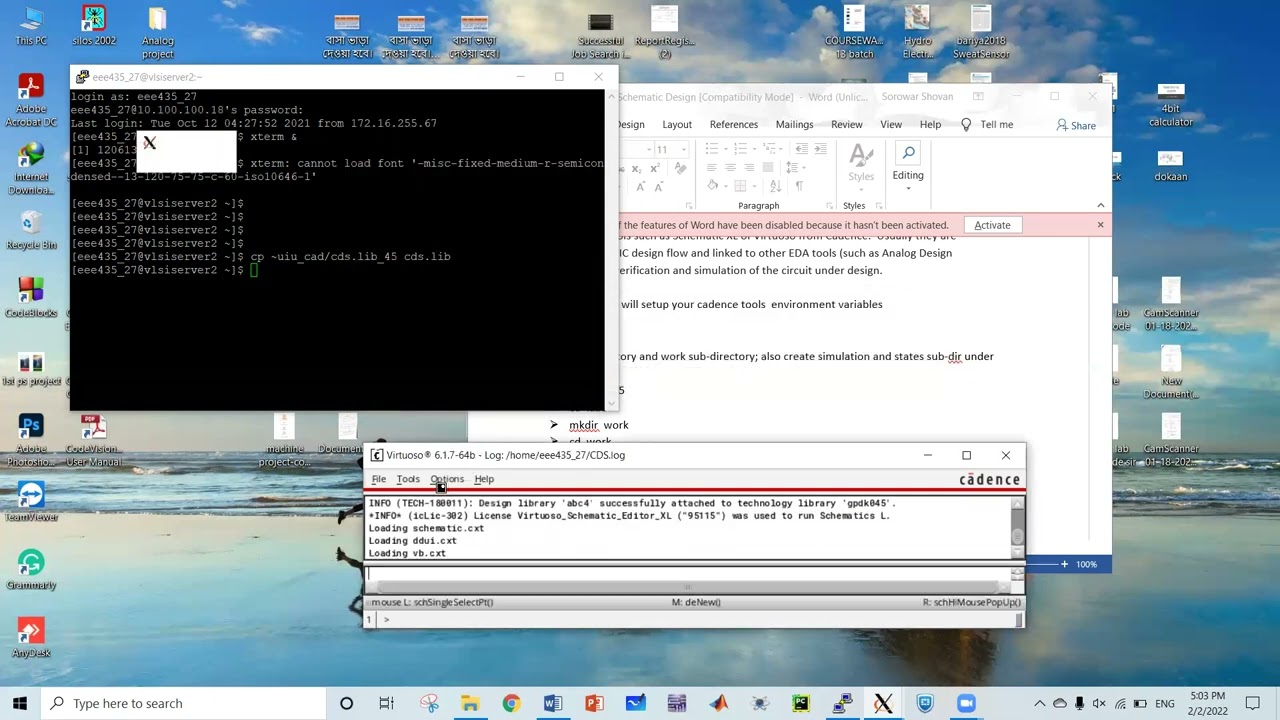This screenshot has width=1280, height=720.
Task: Click the Zoom icon on the taskbar
Action: (966, 703)
